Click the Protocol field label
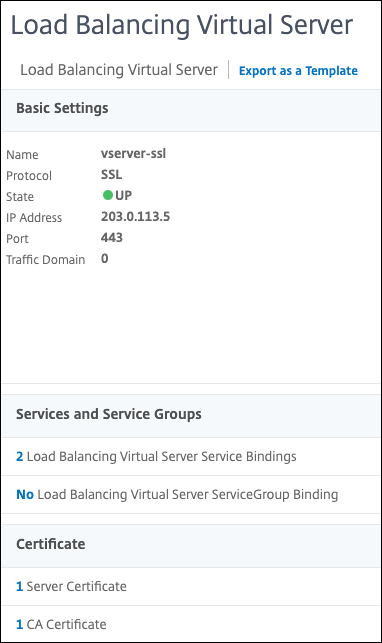The image size is (382, 643). point(29,176)
